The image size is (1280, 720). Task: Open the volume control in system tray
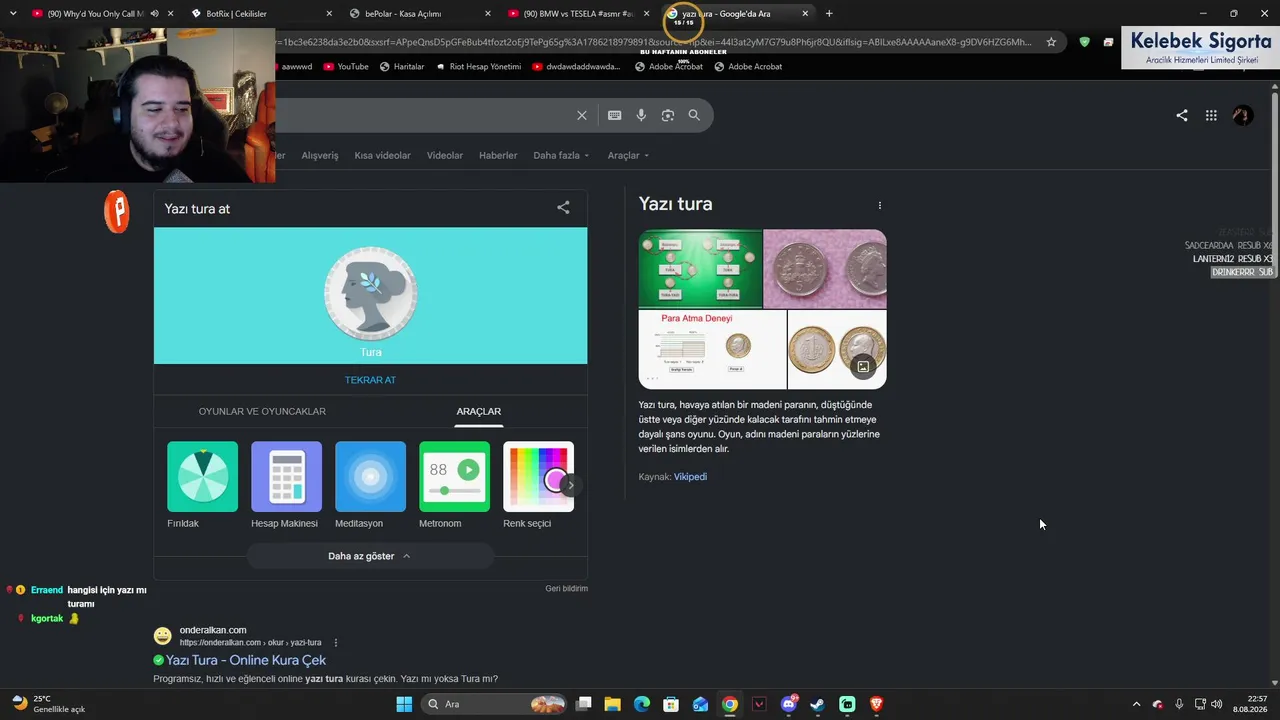[1216, 704]
